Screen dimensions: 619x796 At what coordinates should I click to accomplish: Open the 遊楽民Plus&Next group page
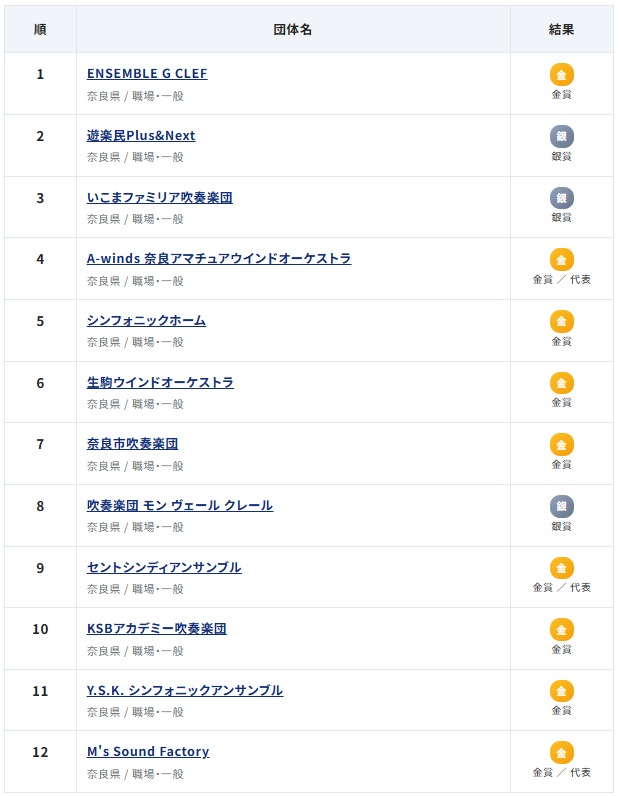[x=141, y=136]
